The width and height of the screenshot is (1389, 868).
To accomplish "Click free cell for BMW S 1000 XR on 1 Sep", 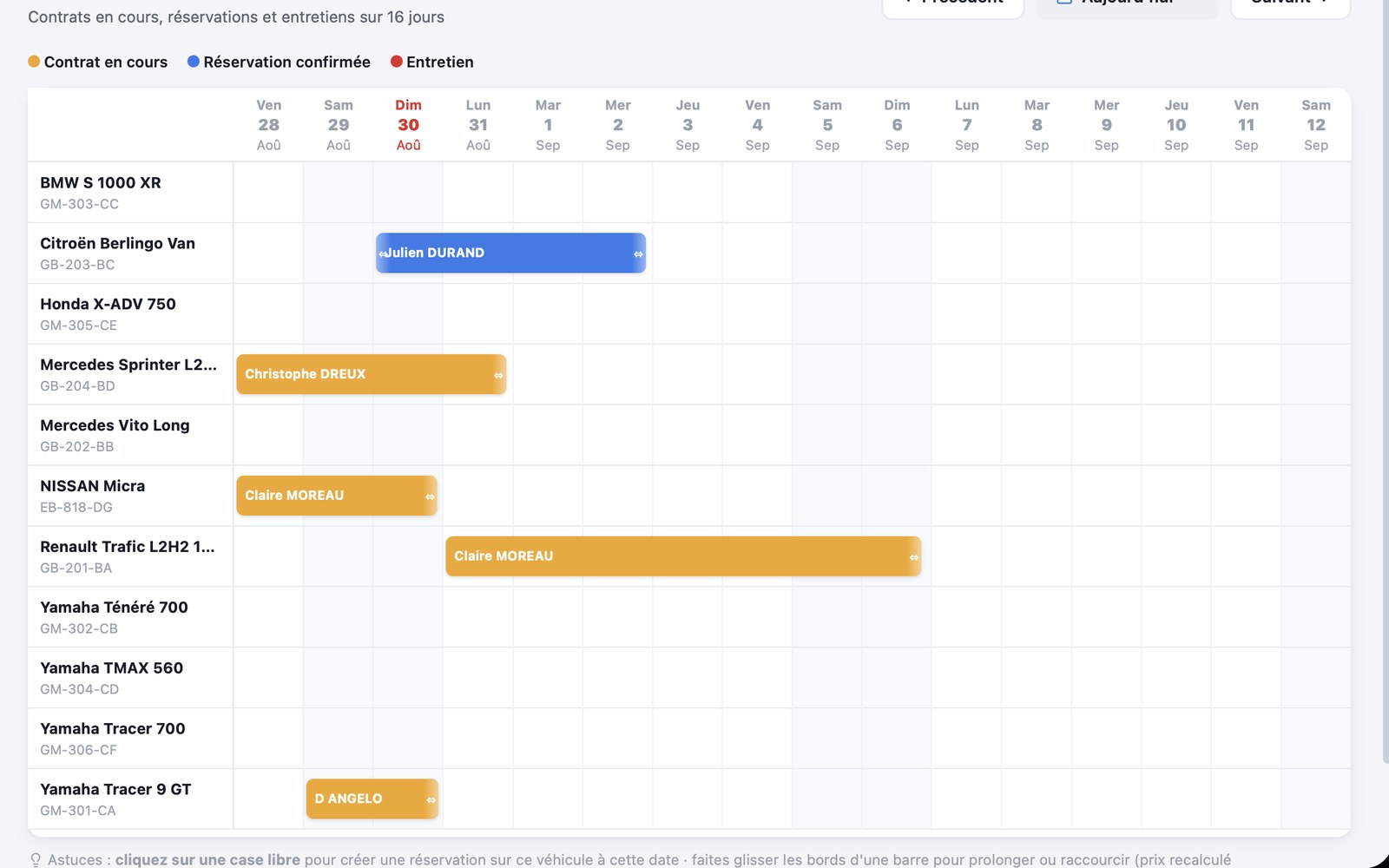I will point(548,192).
